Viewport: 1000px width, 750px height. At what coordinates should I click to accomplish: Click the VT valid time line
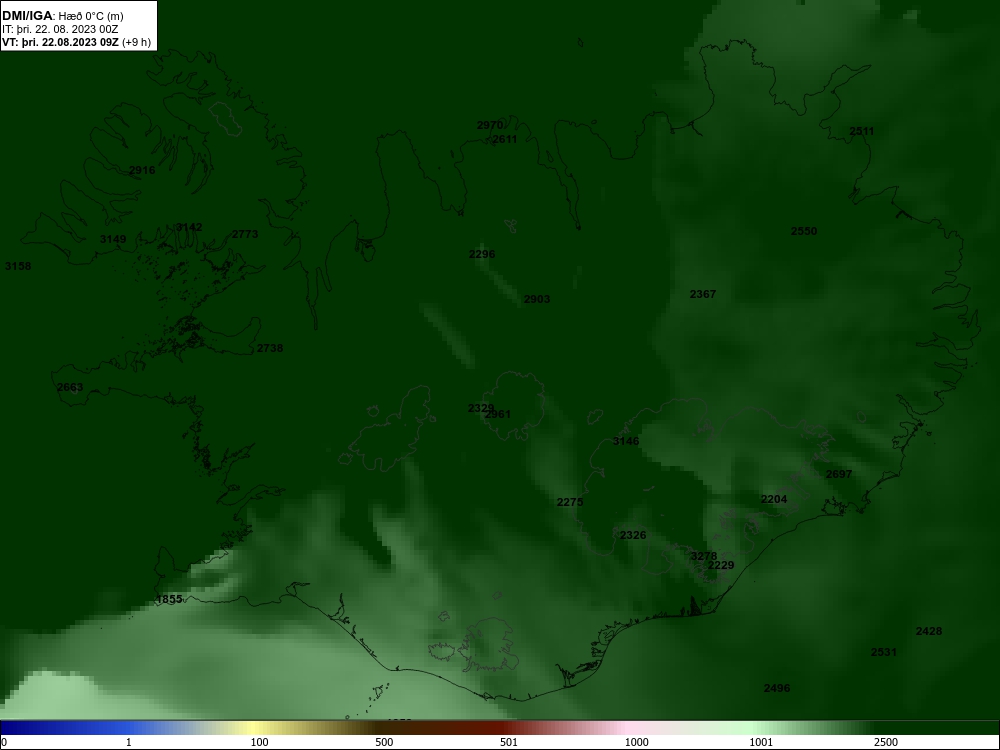tap(77, 43)
